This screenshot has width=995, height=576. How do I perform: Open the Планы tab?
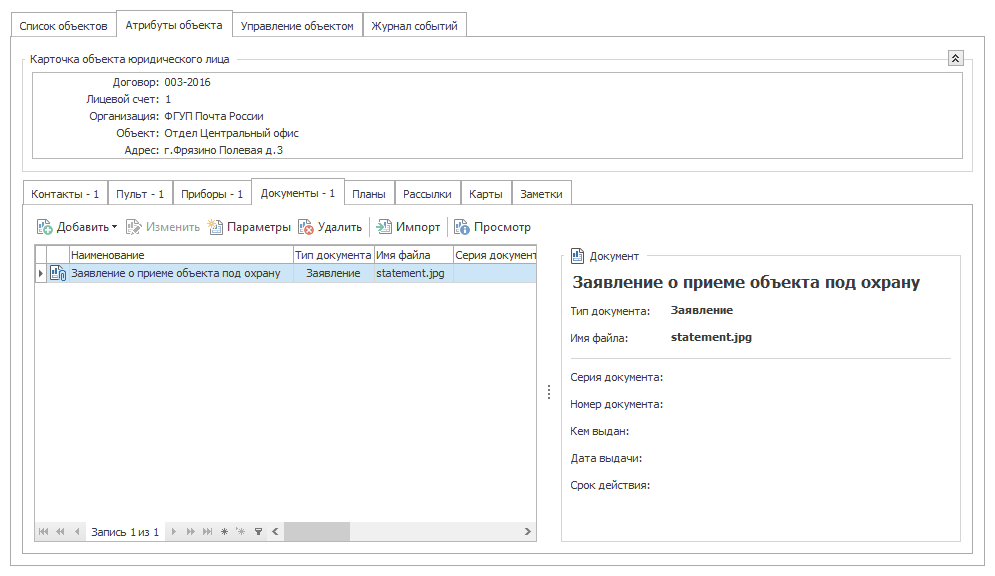click(369, 194)
